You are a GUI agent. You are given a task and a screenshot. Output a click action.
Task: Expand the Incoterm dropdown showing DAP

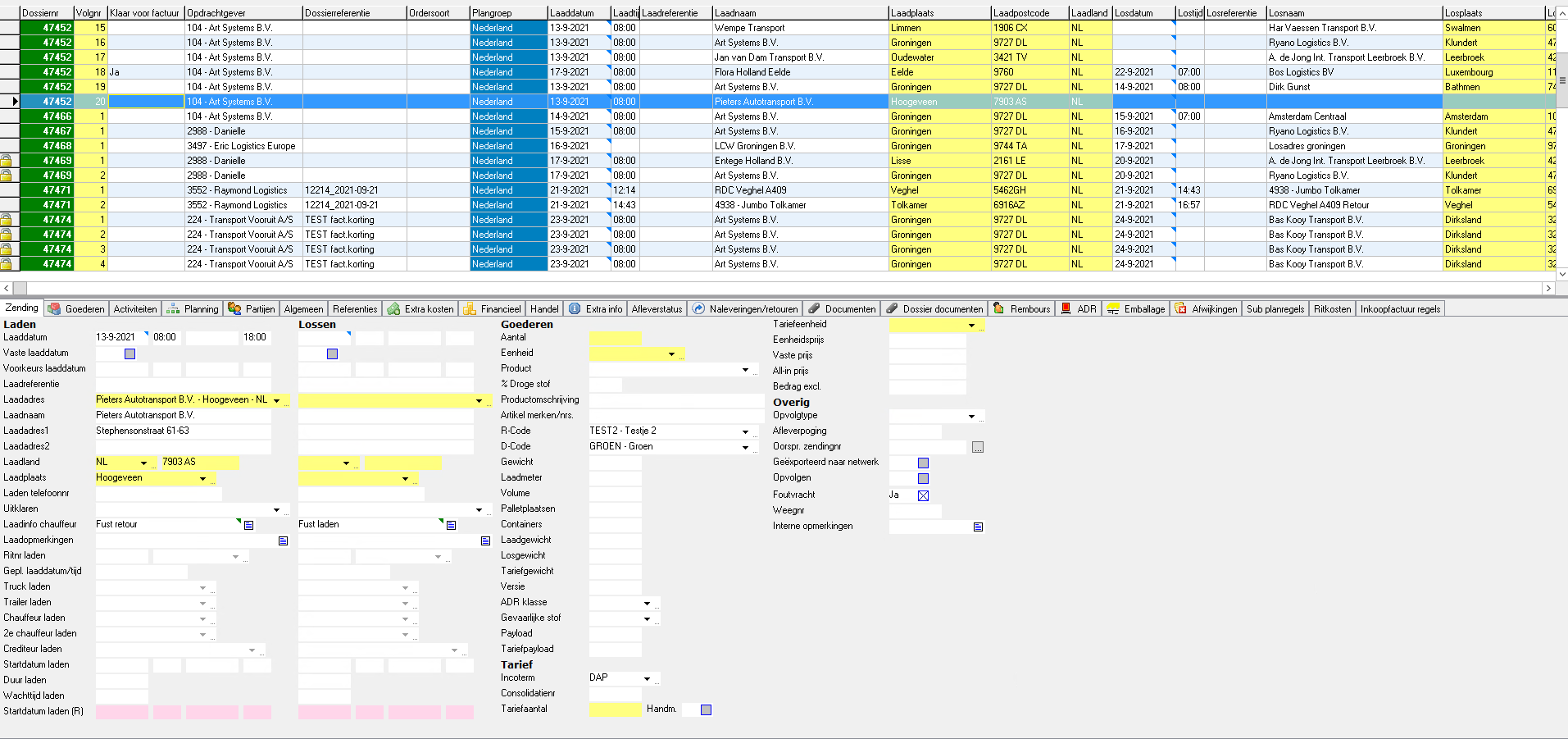pyautogui.click(x=647, y=678)
